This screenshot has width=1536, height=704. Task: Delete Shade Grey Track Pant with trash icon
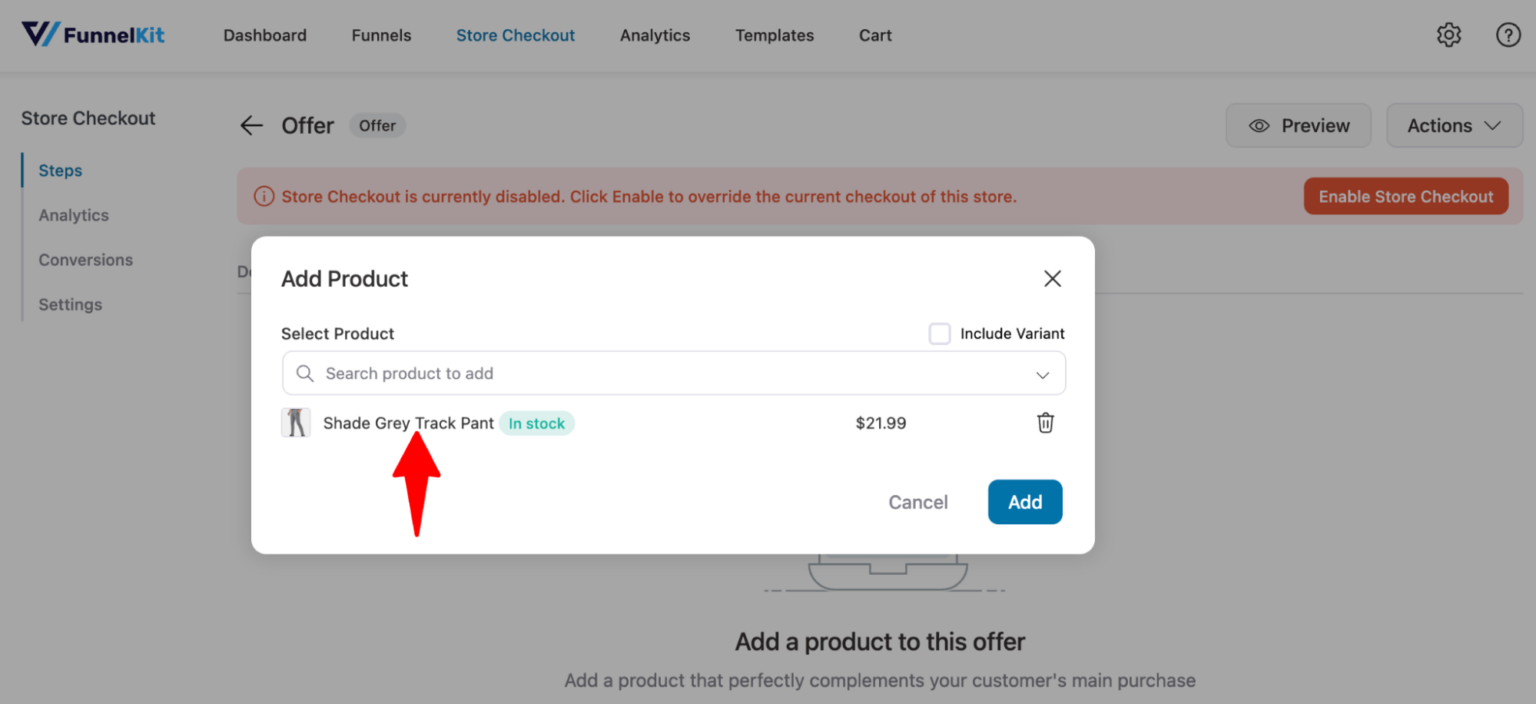coord(1045,423)
